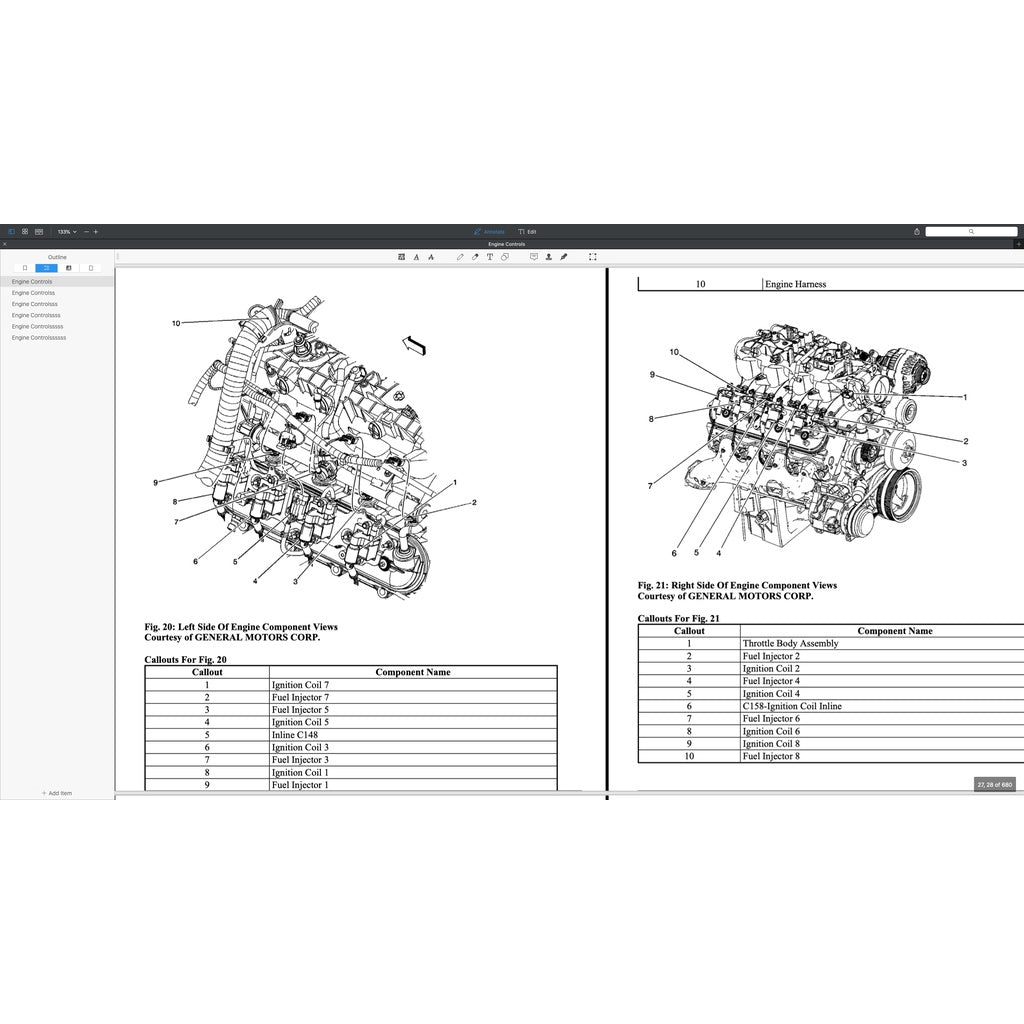The image size is (1024, 1024).
Task: Enter fullscreen presentation mode
Action: (592, 257)
